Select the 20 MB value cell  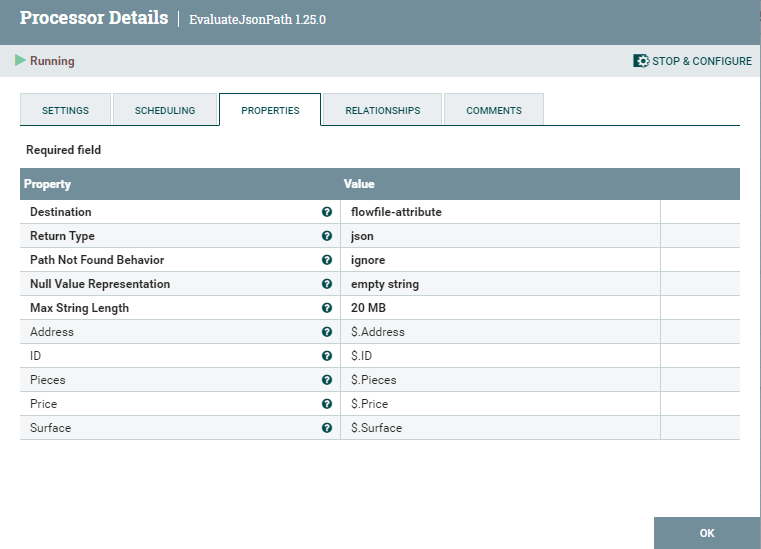[500, 308]
